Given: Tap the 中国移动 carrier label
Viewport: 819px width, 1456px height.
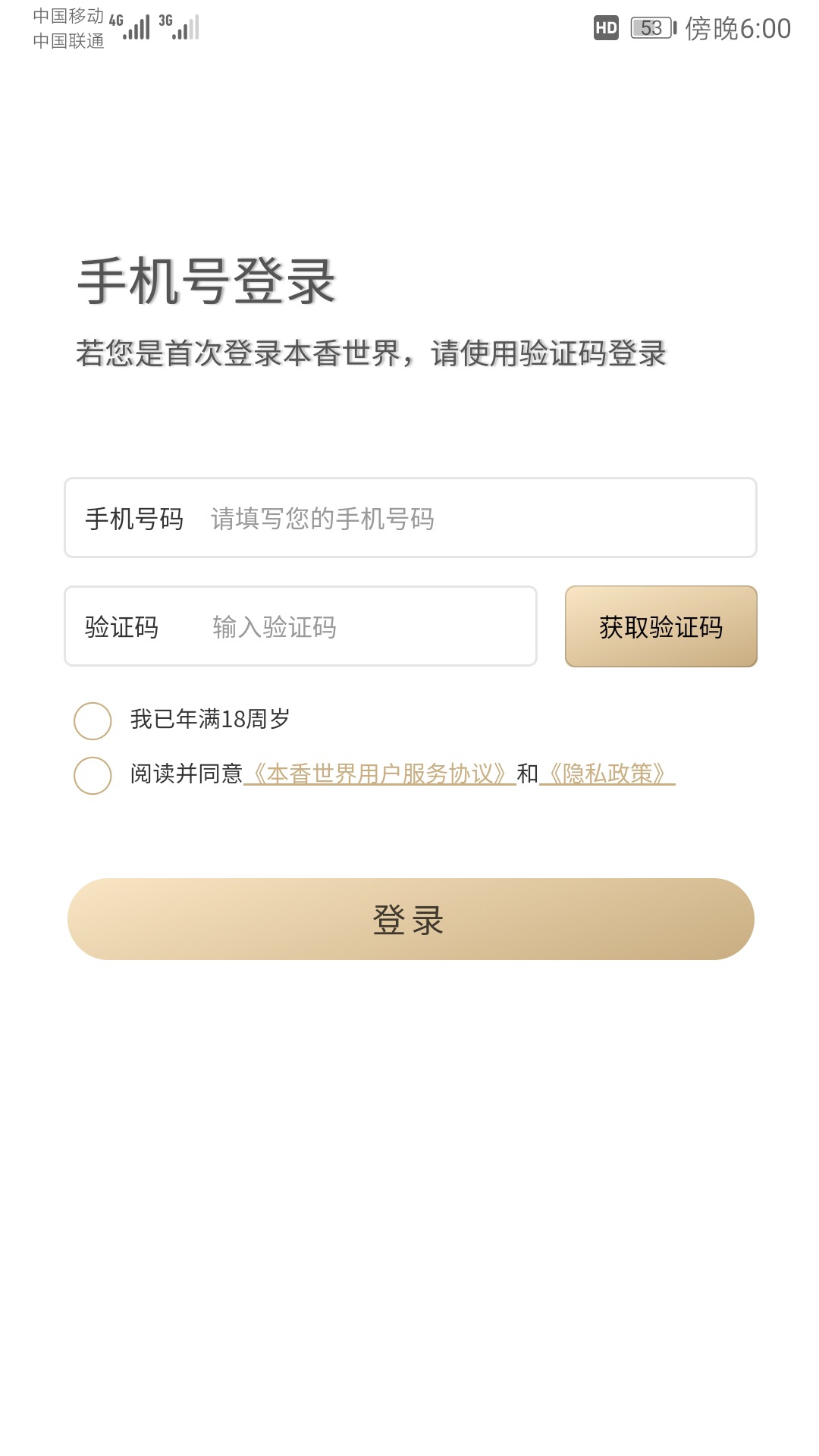Looking at the screenshot, I should click(68, 16).
